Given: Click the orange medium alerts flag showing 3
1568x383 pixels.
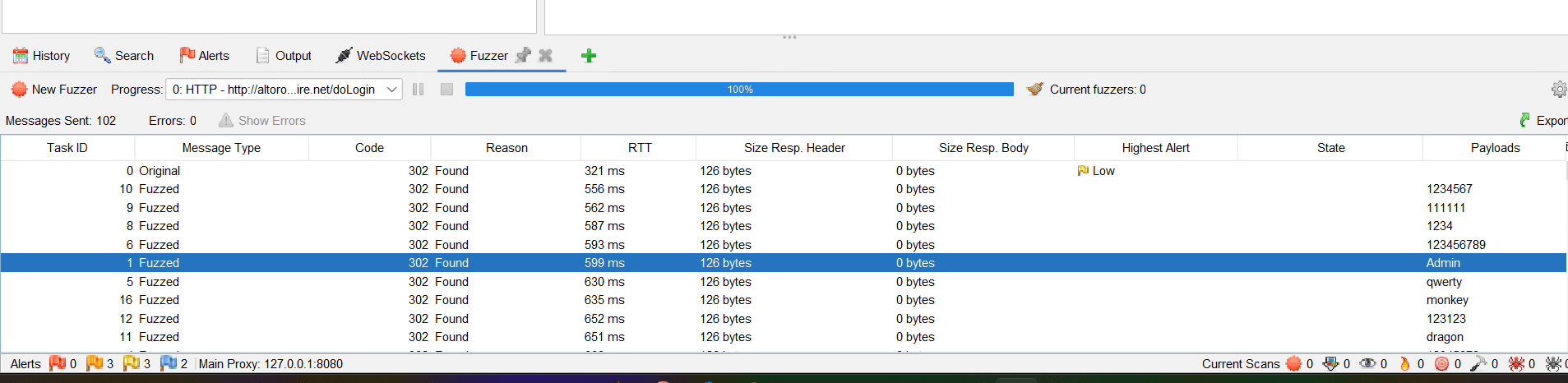Looking at the screenshot, I should (x=94, y=363).
